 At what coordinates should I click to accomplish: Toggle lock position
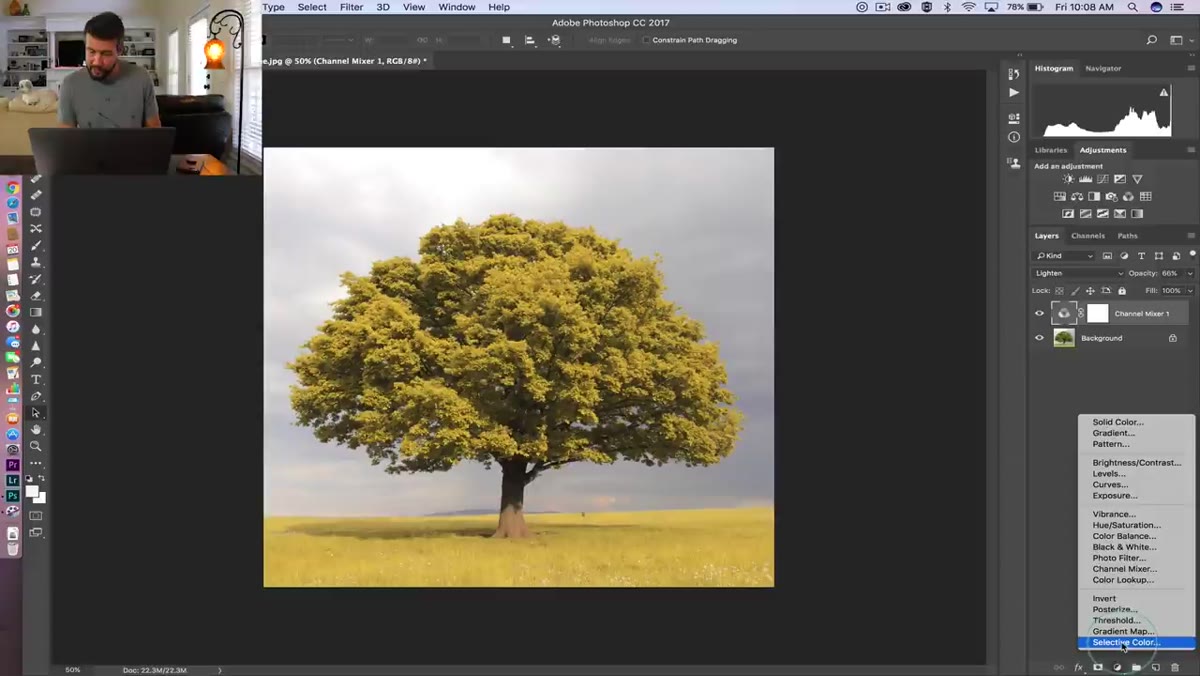coord(1090,291)
